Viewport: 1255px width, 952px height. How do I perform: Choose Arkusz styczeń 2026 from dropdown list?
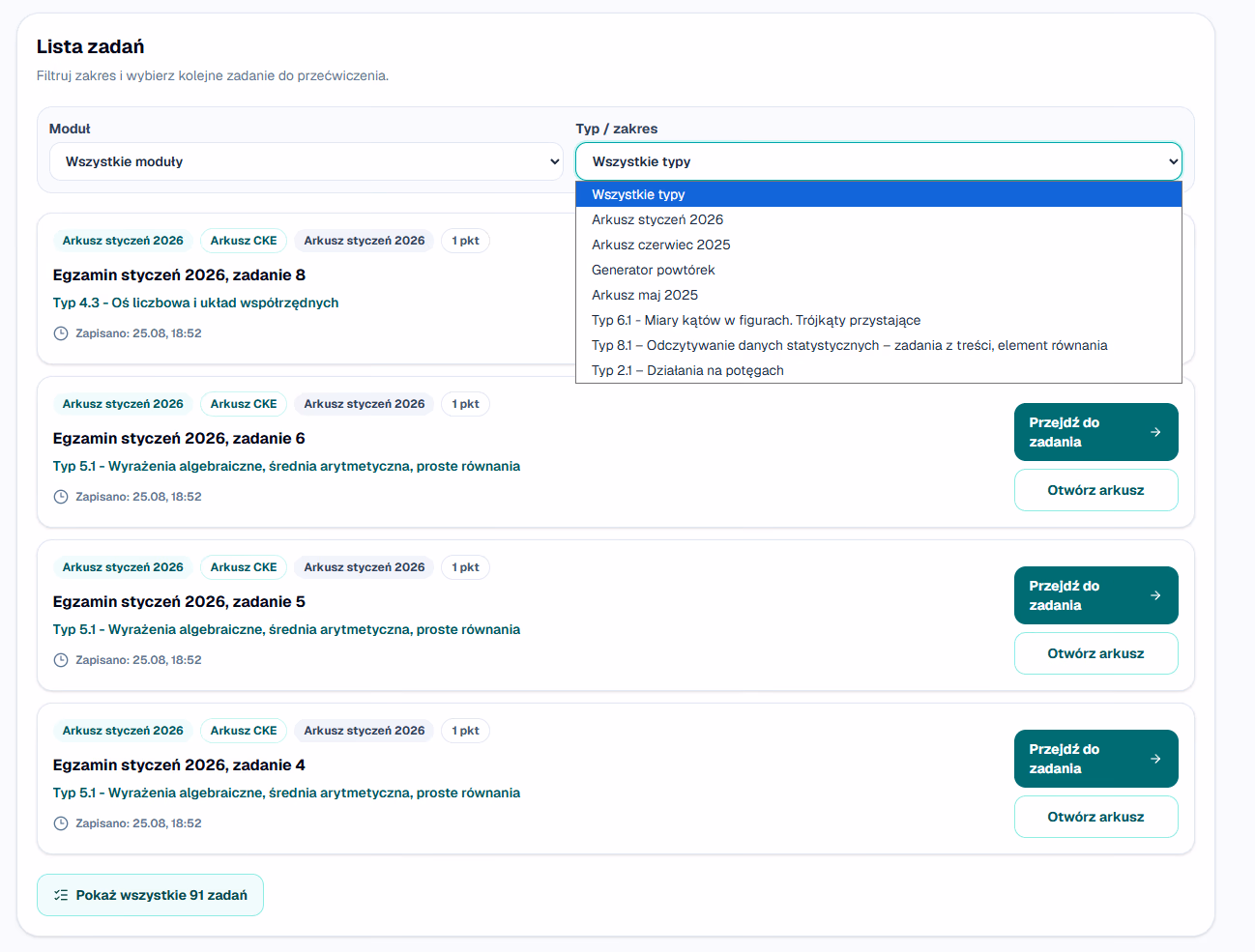tap(878, 219)
